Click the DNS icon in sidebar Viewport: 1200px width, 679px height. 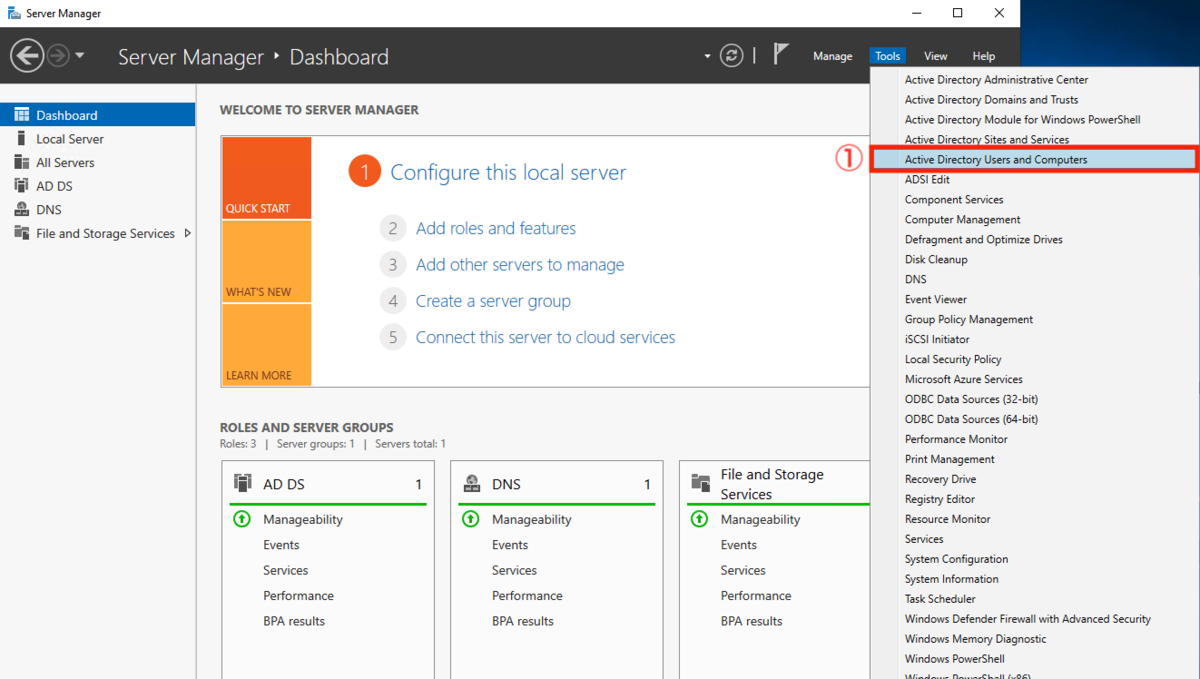[x=21, y=209]
